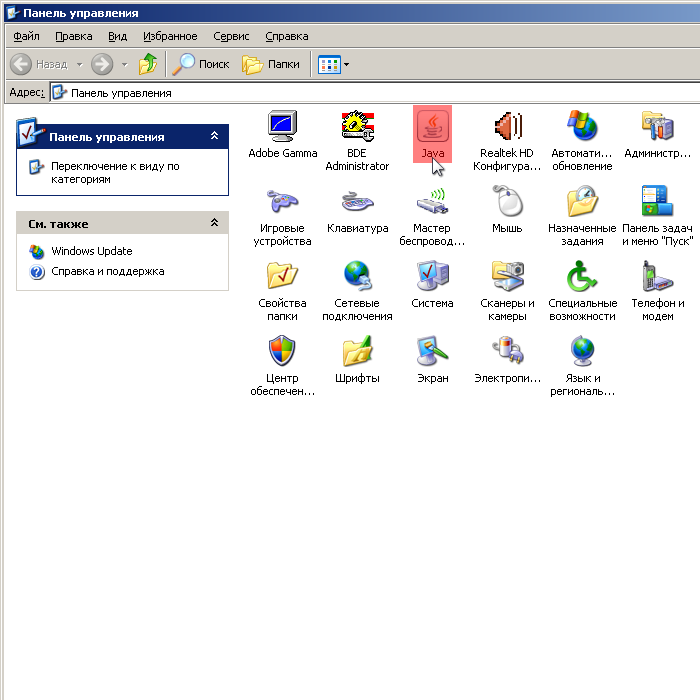Open Power options (Электропи...)

click(507, 360)
